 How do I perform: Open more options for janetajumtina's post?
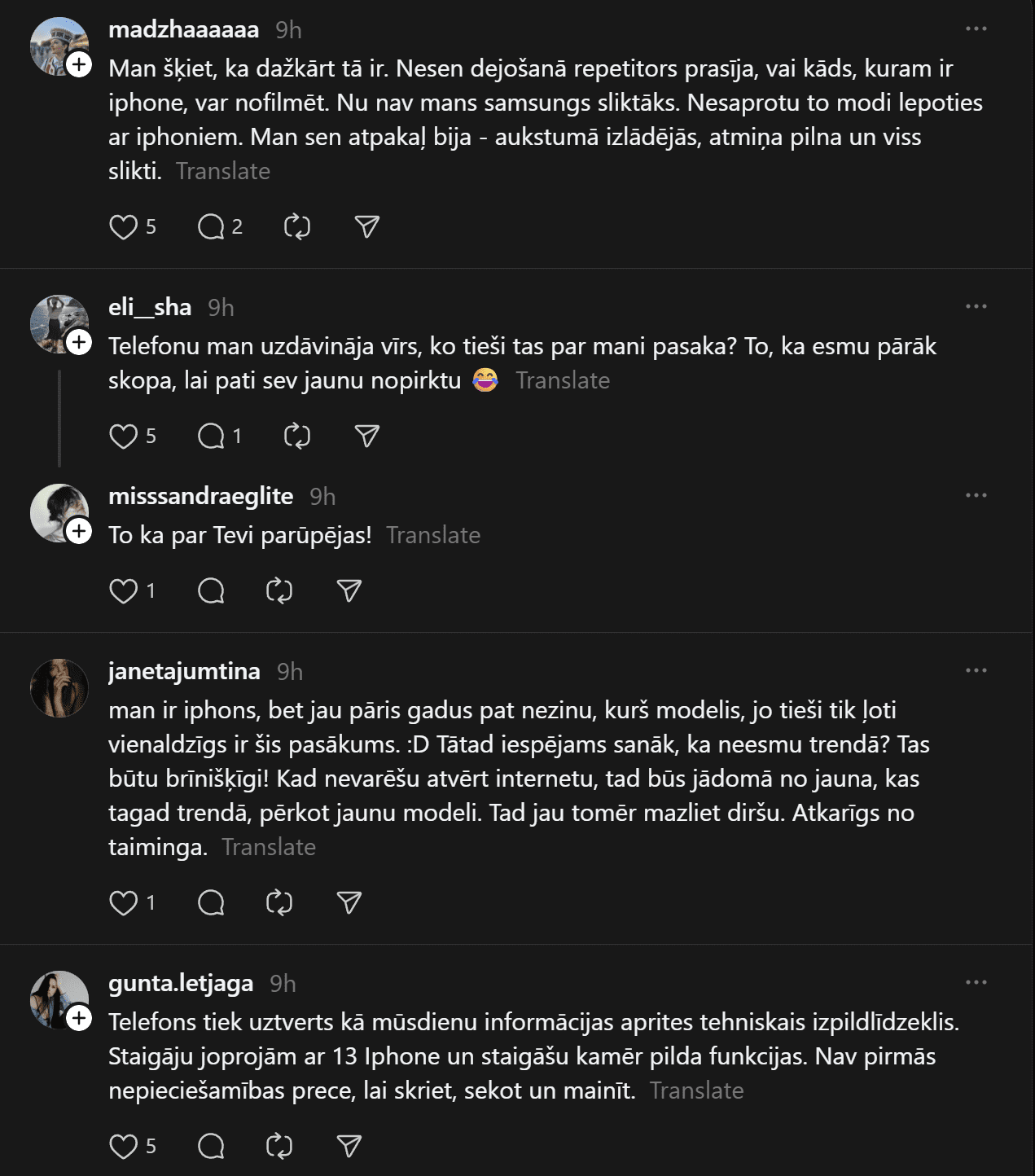[976, 671]
